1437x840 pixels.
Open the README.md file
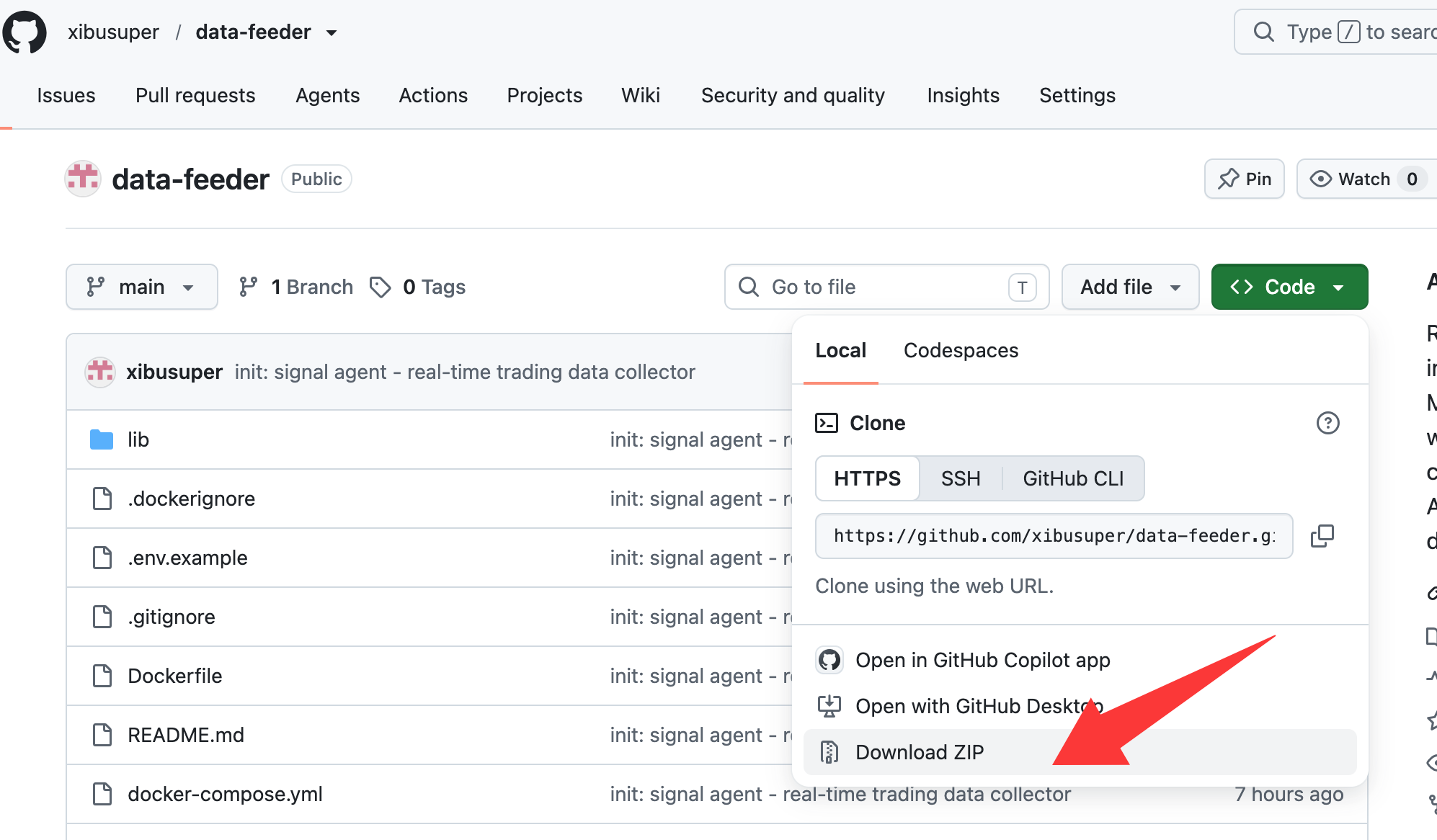[x=186, y=735]
